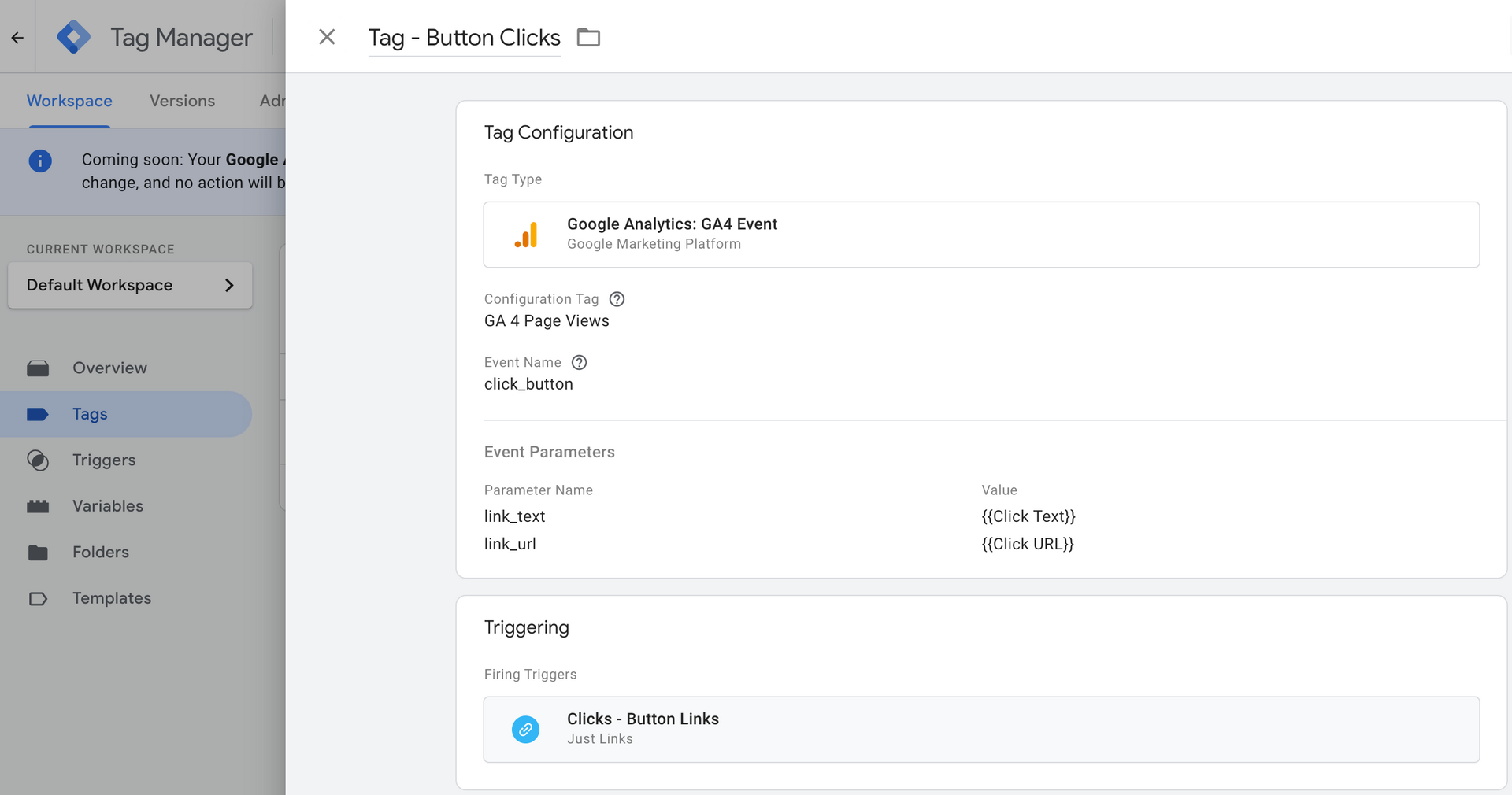Viewport: 1512px width, 795px height.
Task: Click the Folders sidebar icon
Action: (x=38, y=553)
